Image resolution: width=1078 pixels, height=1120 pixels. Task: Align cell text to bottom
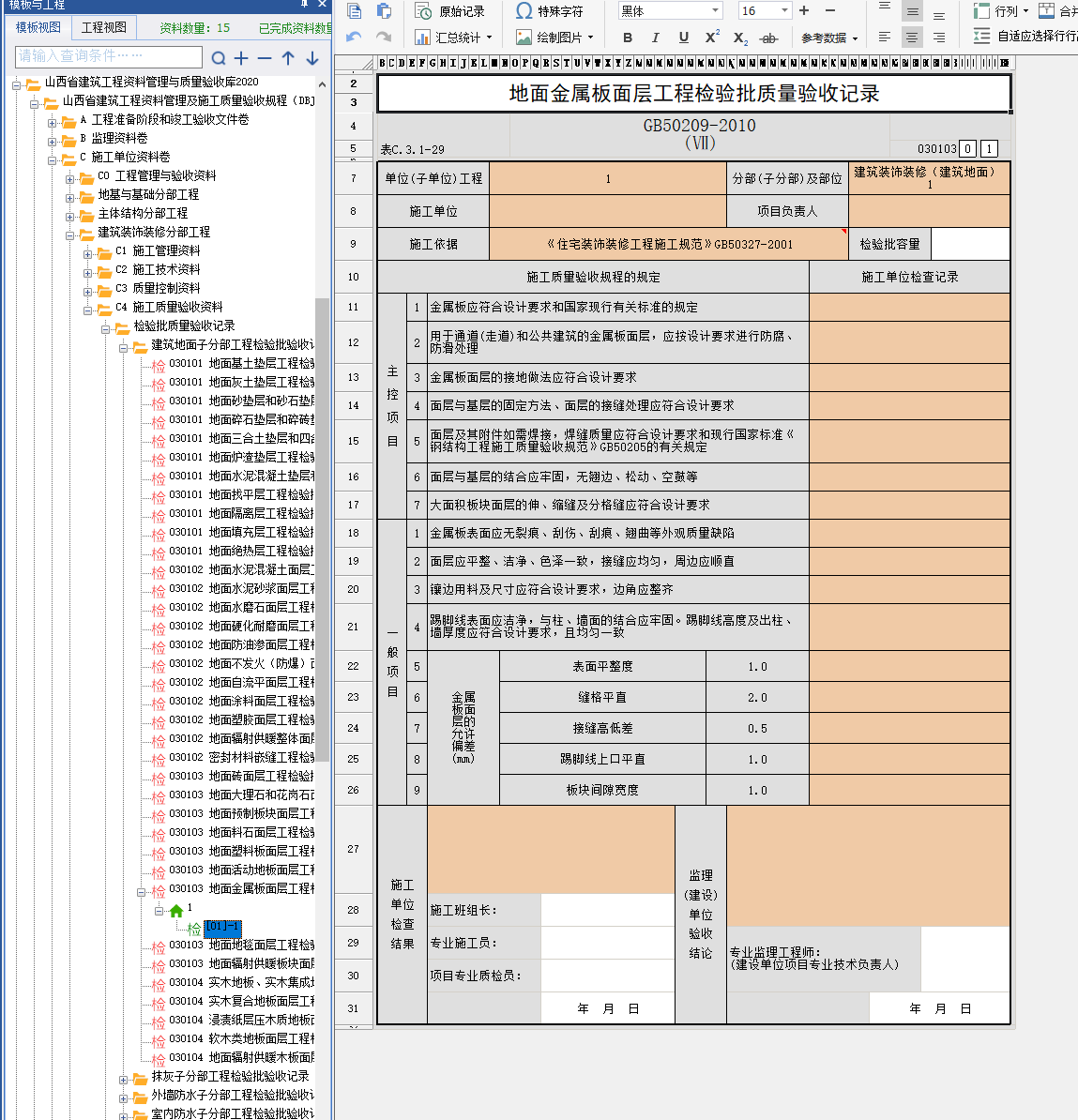click(x=939, y=13)
